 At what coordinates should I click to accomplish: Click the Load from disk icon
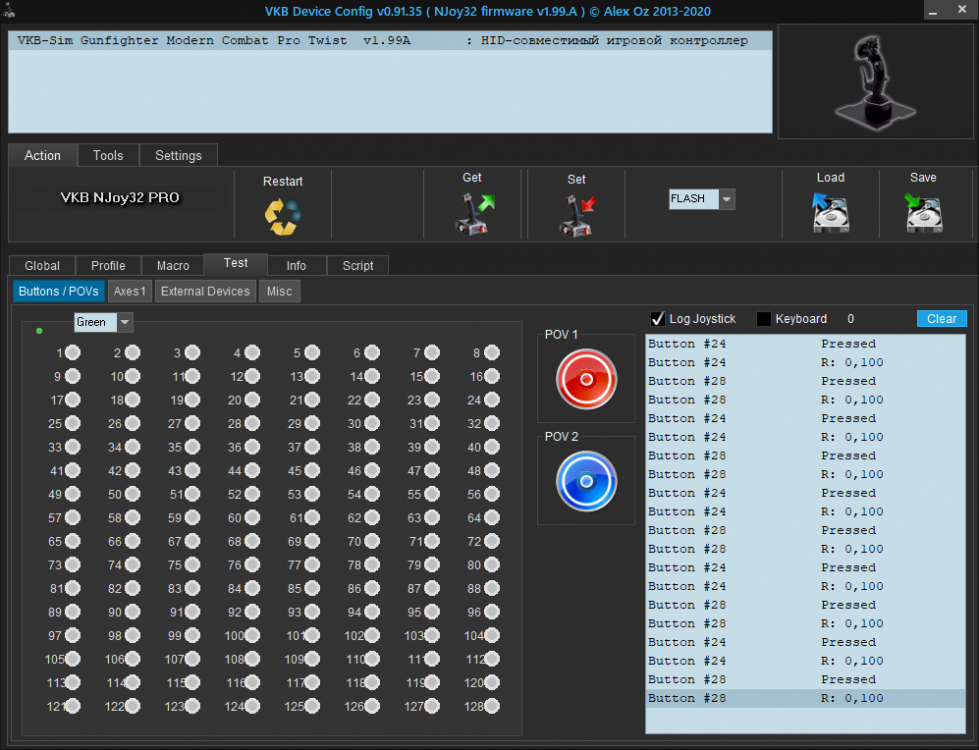(x=830, y=212)
